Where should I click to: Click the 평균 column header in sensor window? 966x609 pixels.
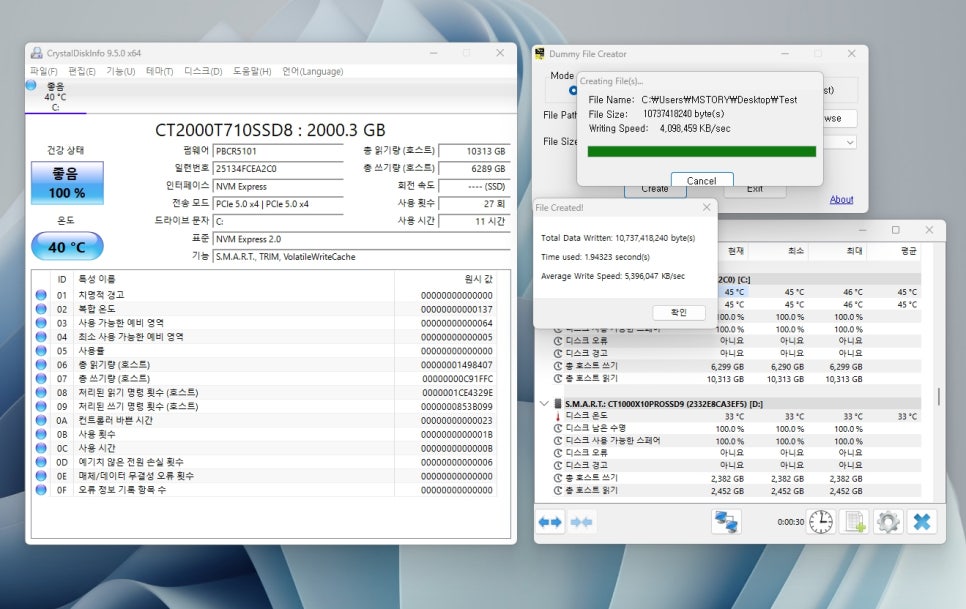click(908, 251)
